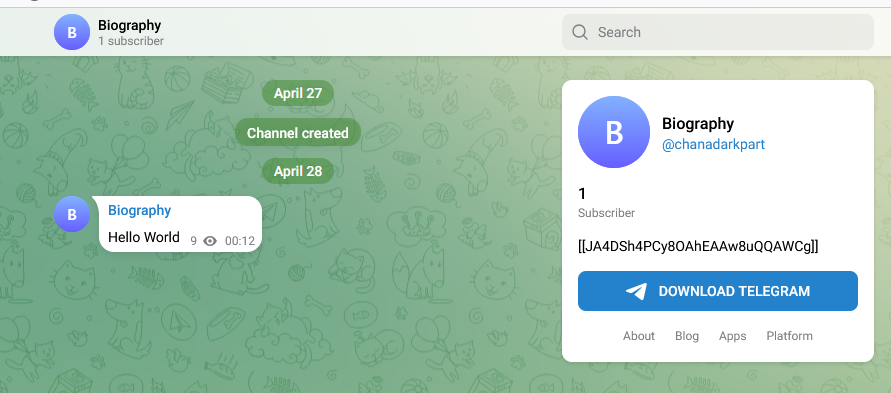The height and width of the screenshot is (393, 891).
Task: Click the large Biography avatar in the info card
Action: click(x=614, y=132)
